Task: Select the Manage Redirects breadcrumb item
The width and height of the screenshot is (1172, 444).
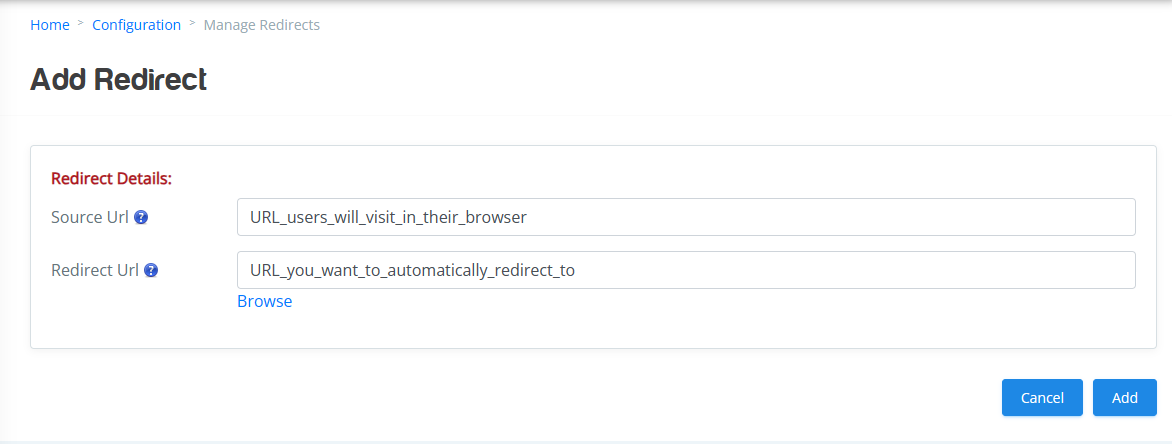Action: [x=262, y=25]
